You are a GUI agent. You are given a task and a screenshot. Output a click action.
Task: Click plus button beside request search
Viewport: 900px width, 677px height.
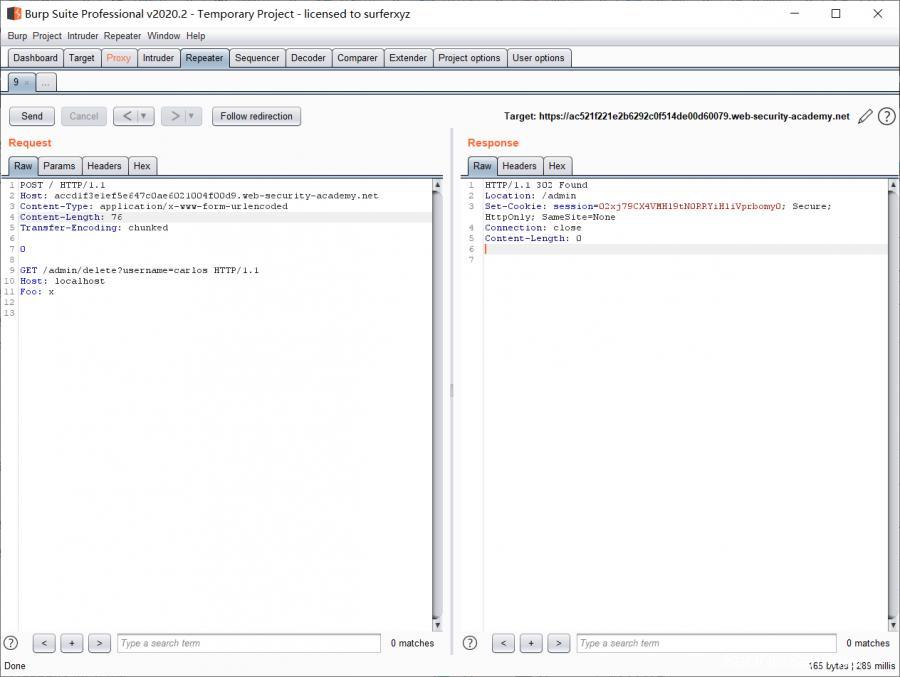click(71, 643)
